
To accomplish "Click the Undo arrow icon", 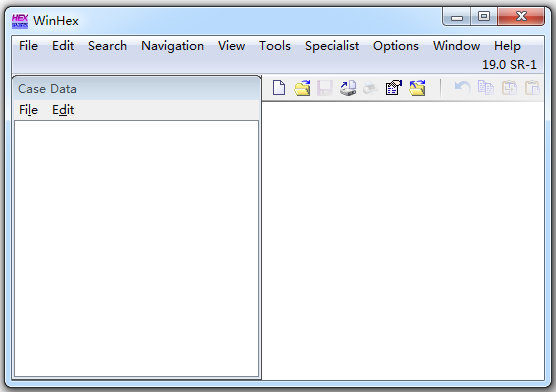I will click(462, 88).
